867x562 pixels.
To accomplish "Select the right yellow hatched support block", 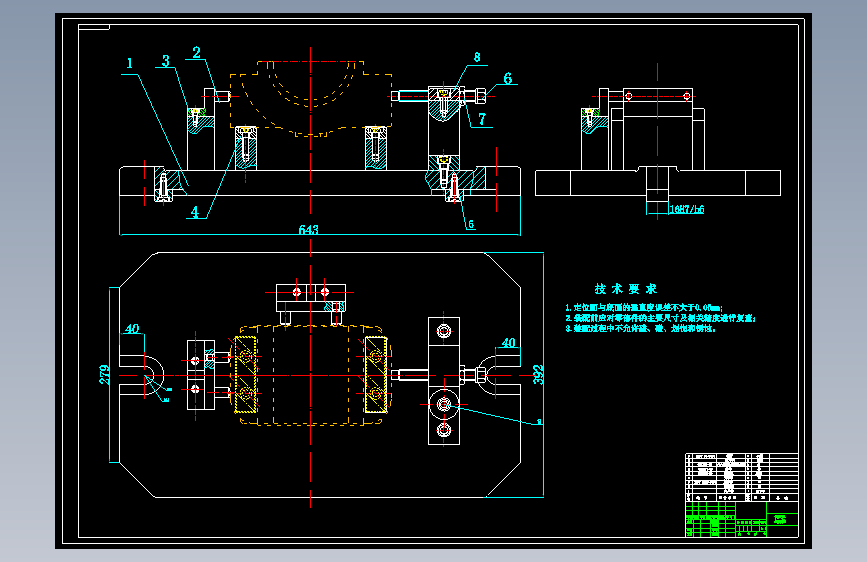I will (376, 374).
